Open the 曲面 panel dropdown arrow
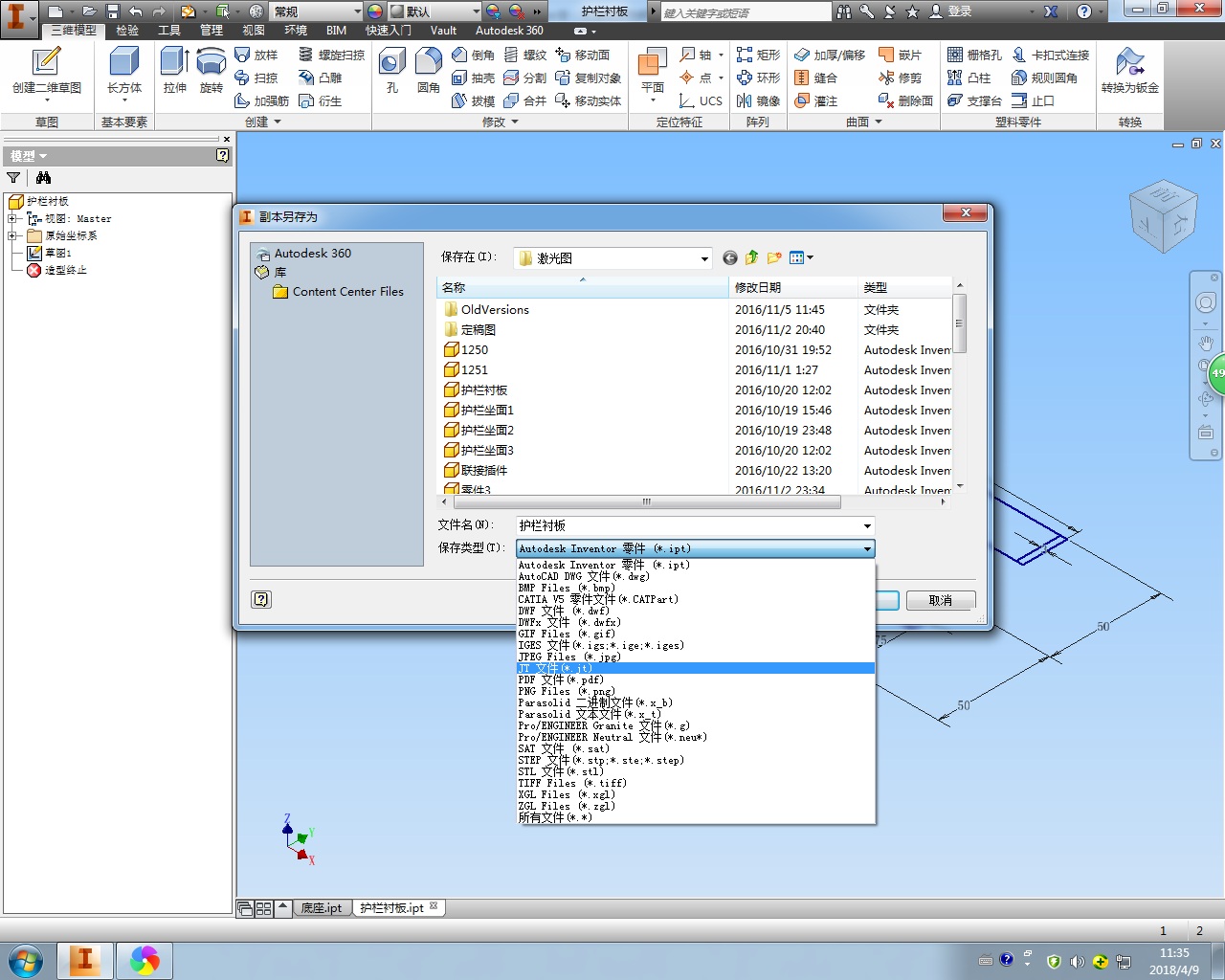Image resolution: width=1225 pixels, height=980 pixels. point(879,122)
